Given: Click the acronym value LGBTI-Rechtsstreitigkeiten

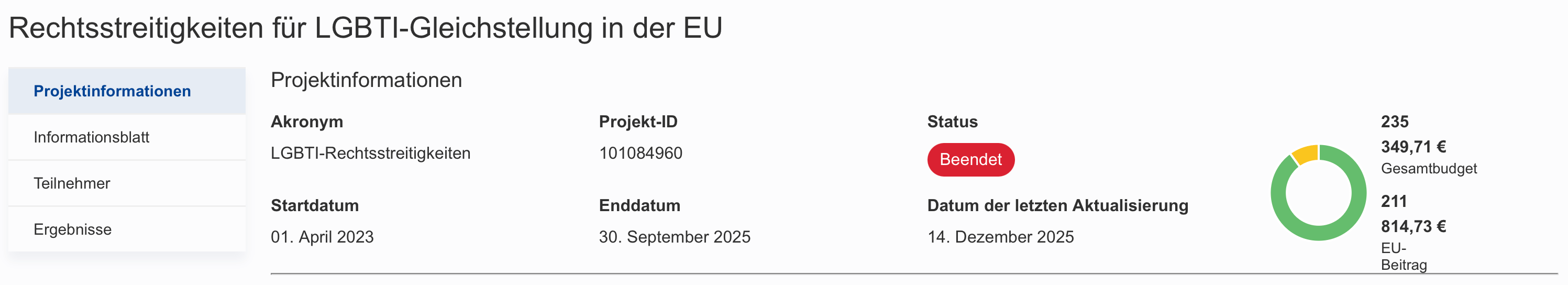Looking at the screenshot, I should click(x=370, y=154).
